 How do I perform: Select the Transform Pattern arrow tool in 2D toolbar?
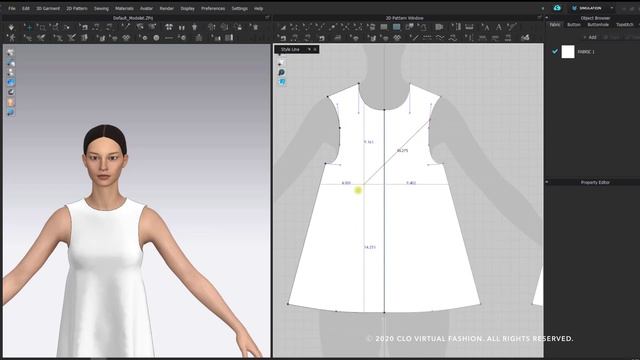pos(283,27)
